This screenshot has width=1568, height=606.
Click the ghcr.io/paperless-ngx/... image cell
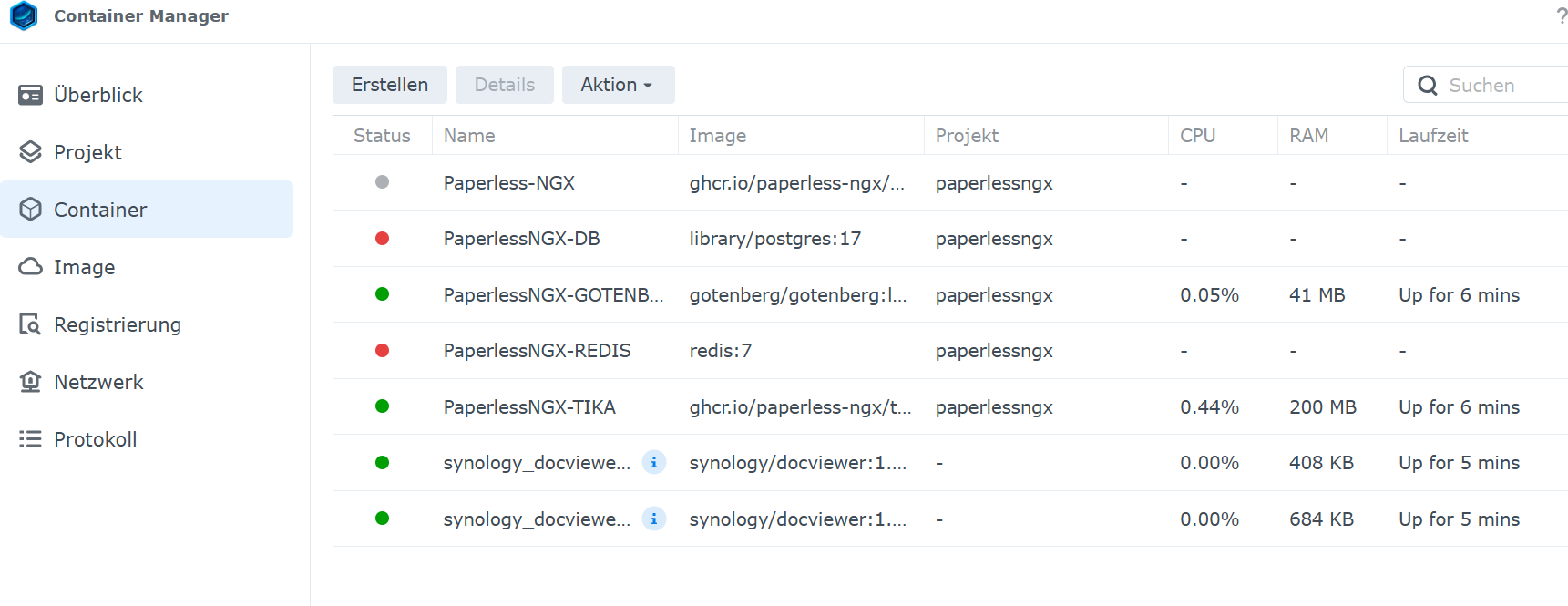797,183
